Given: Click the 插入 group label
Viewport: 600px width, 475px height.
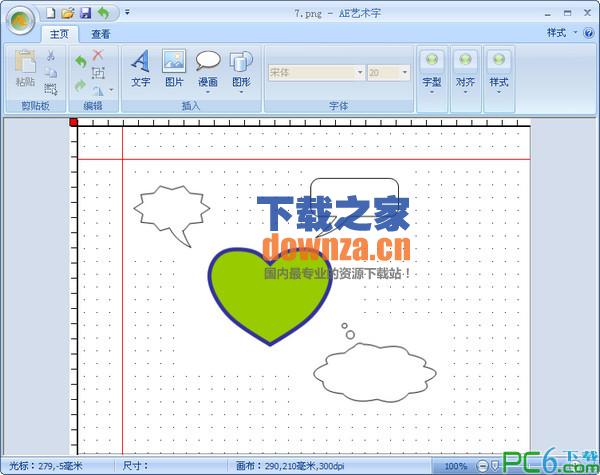Looking at the screenshot, I should coord(191,106).
